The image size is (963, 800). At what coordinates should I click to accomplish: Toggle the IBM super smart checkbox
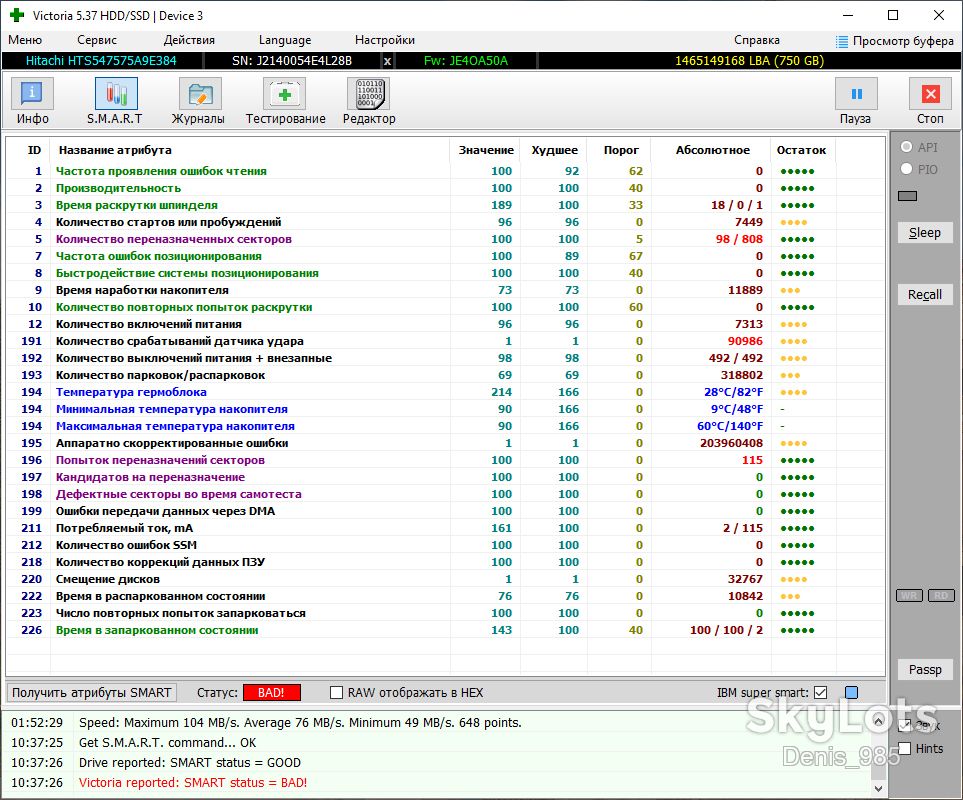pos(821,693)
